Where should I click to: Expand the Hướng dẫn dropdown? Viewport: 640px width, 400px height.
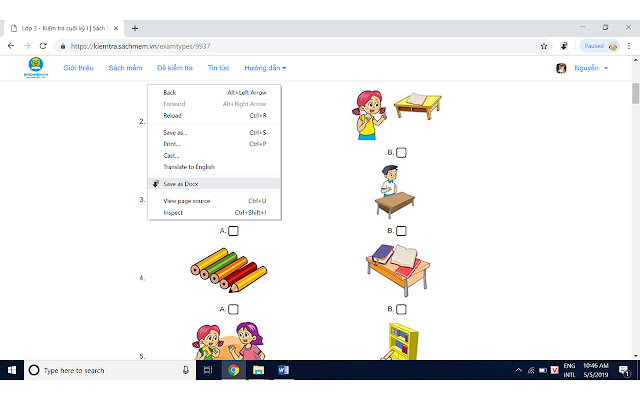coord(265,68)
